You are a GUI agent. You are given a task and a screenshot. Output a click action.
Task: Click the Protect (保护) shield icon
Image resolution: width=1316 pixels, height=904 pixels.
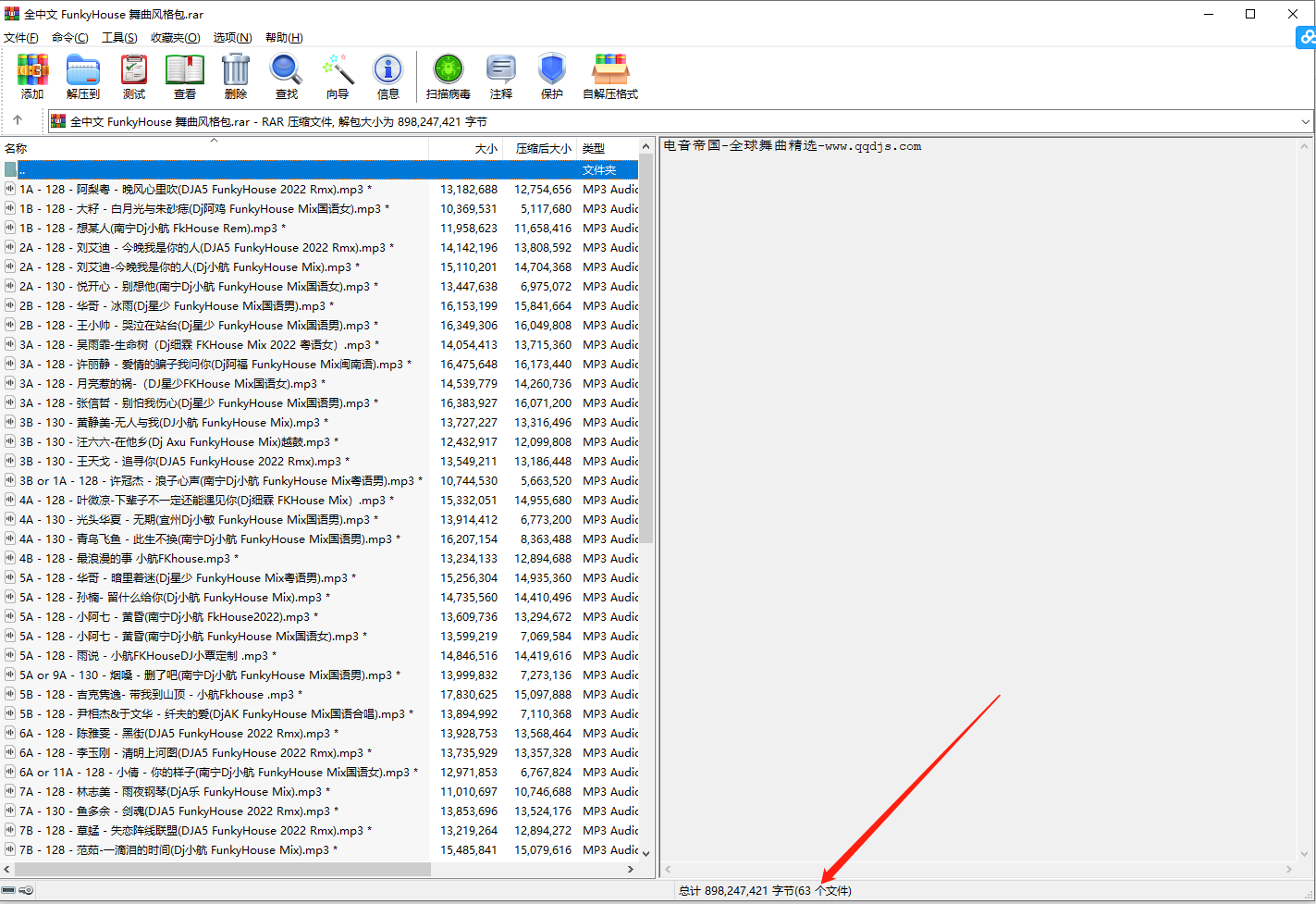tap(552, 76)
